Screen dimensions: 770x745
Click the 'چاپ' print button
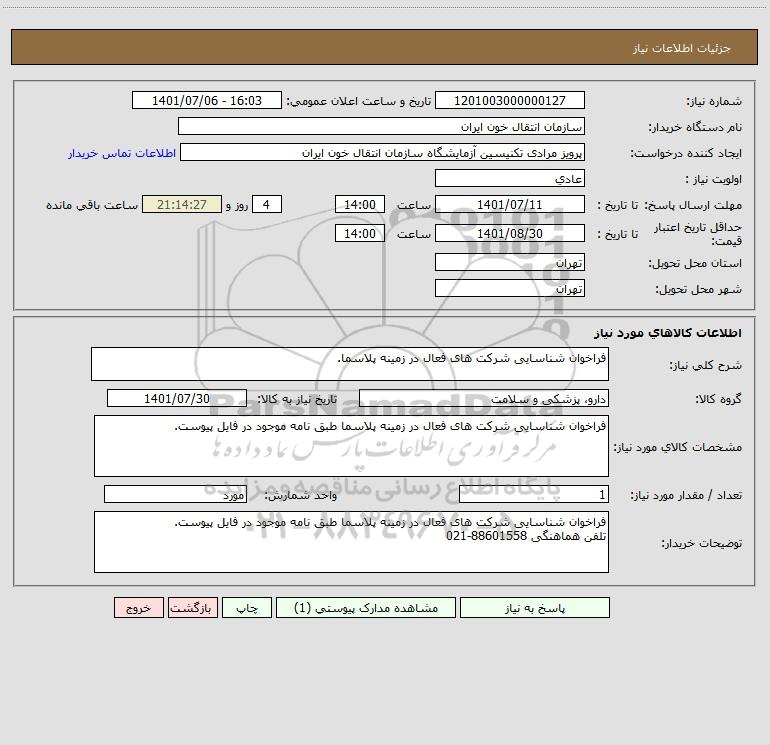247,607
